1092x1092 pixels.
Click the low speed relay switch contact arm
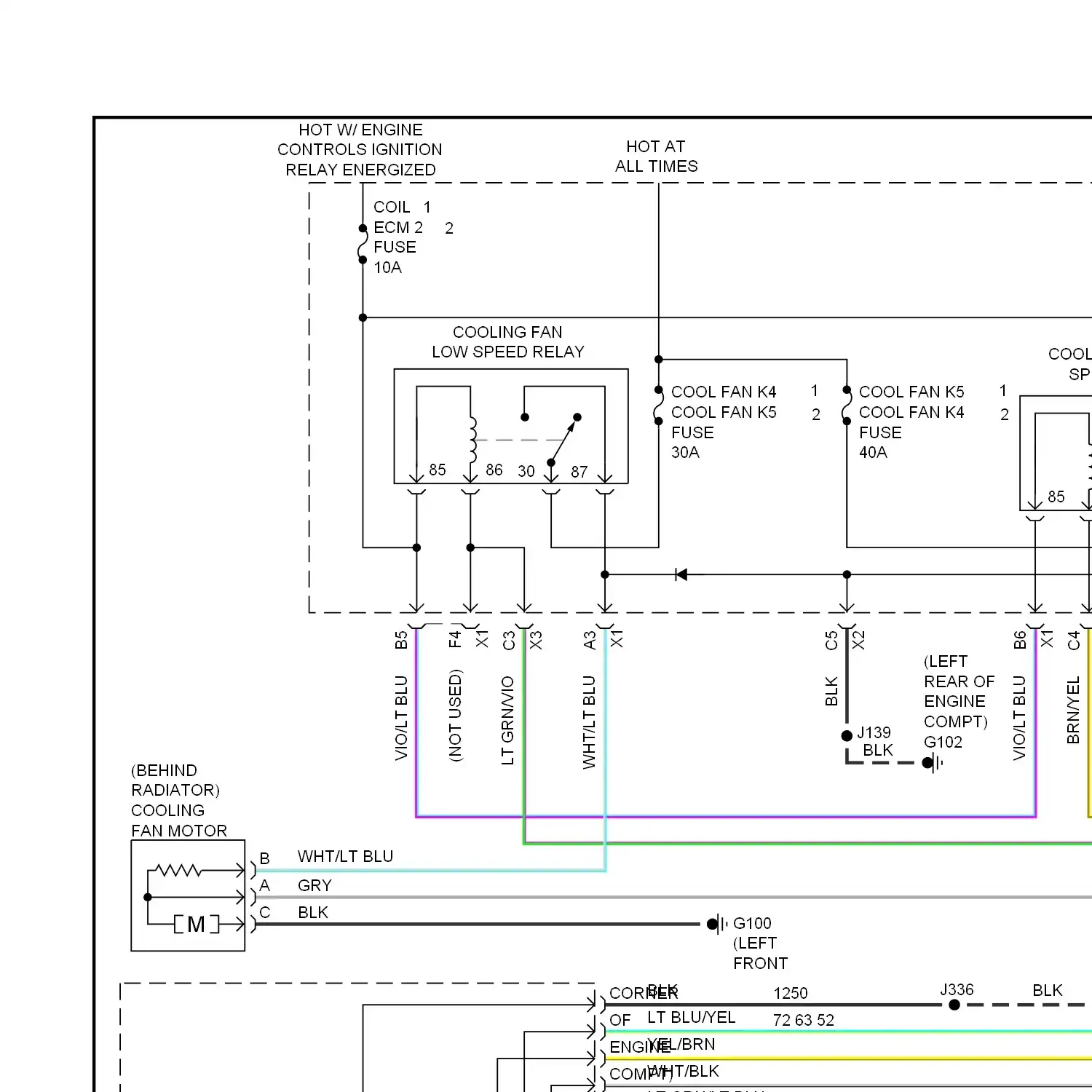click(x=564, y=440)
